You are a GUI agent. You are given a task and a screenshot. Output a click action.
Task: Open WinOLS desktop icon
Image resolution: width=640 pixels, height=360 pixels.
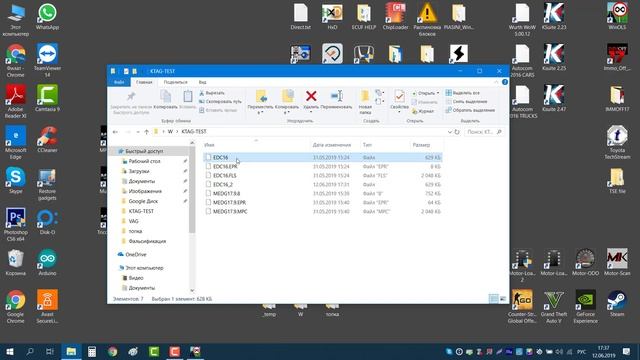[617, 16]
